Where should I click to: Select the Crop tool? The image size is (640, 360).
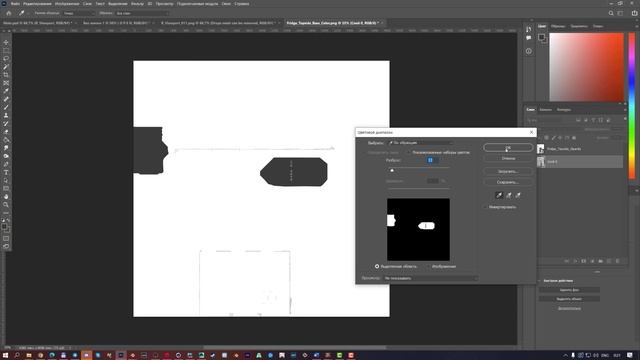[x=6, y=75]
